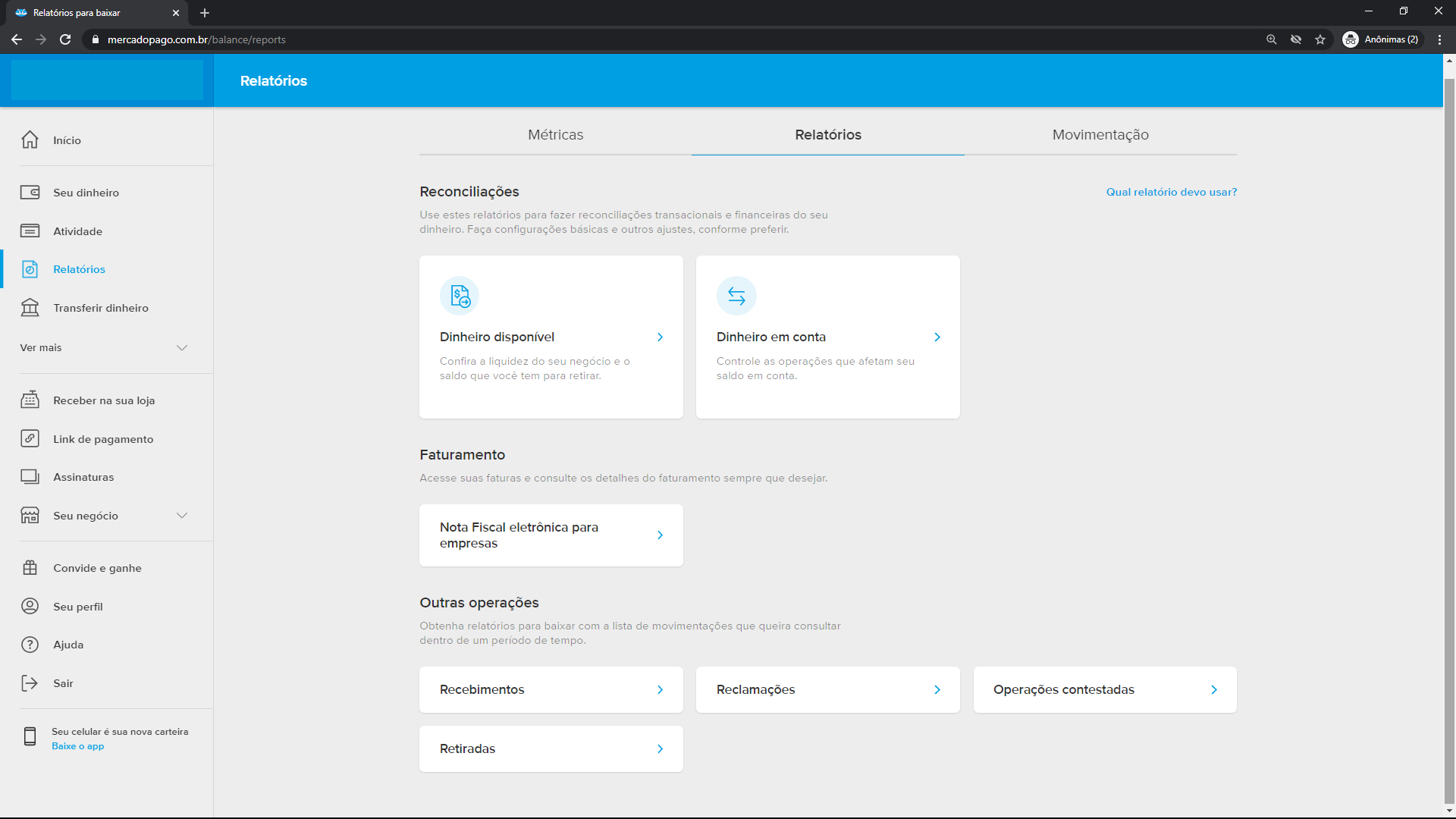Click the chevron on Retiradas card
Image resolution: width=1456 pixels, height=819 pixels.
tap(661, 749)
